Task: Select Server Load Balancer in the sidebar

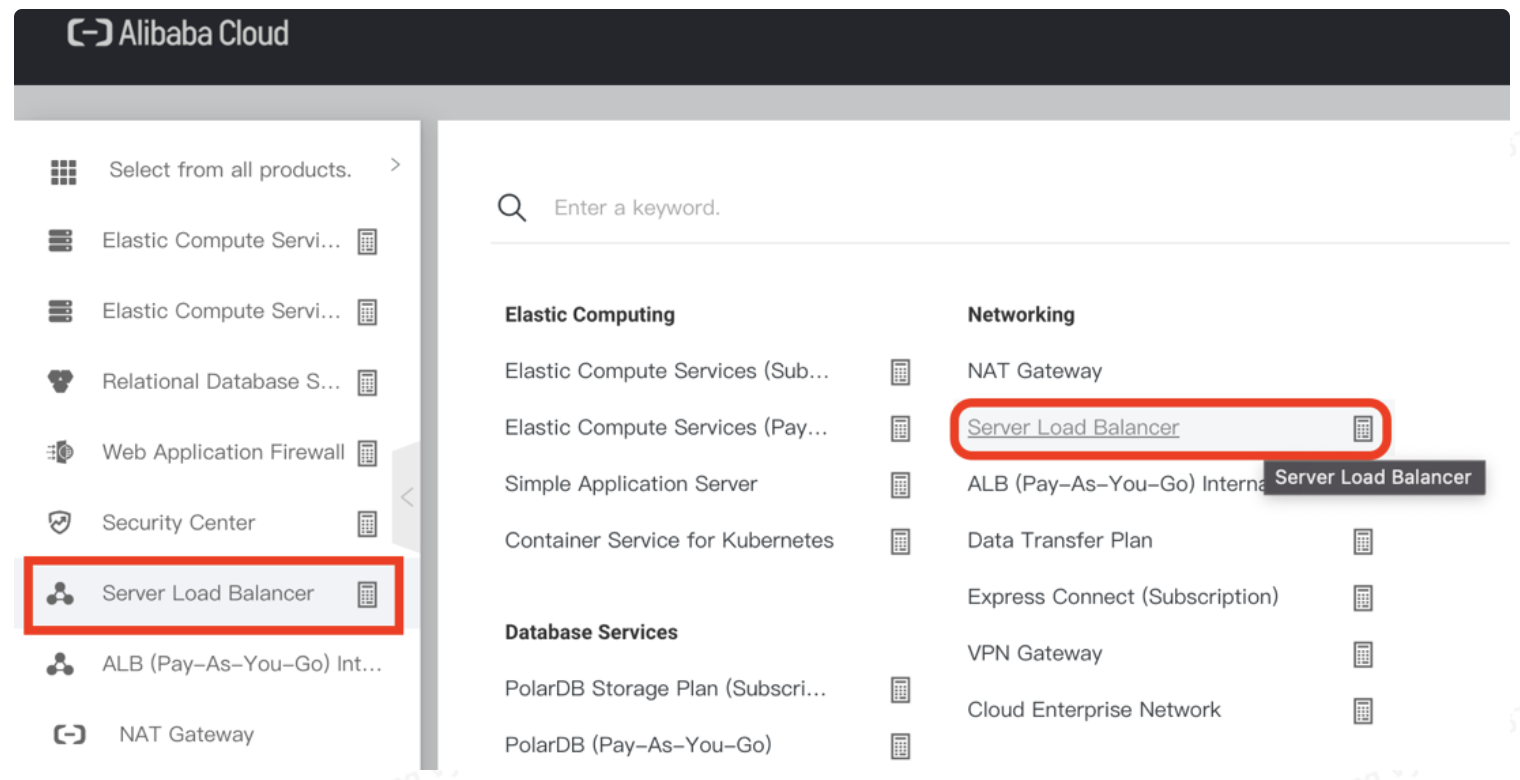Action: (x=208, y=594)
